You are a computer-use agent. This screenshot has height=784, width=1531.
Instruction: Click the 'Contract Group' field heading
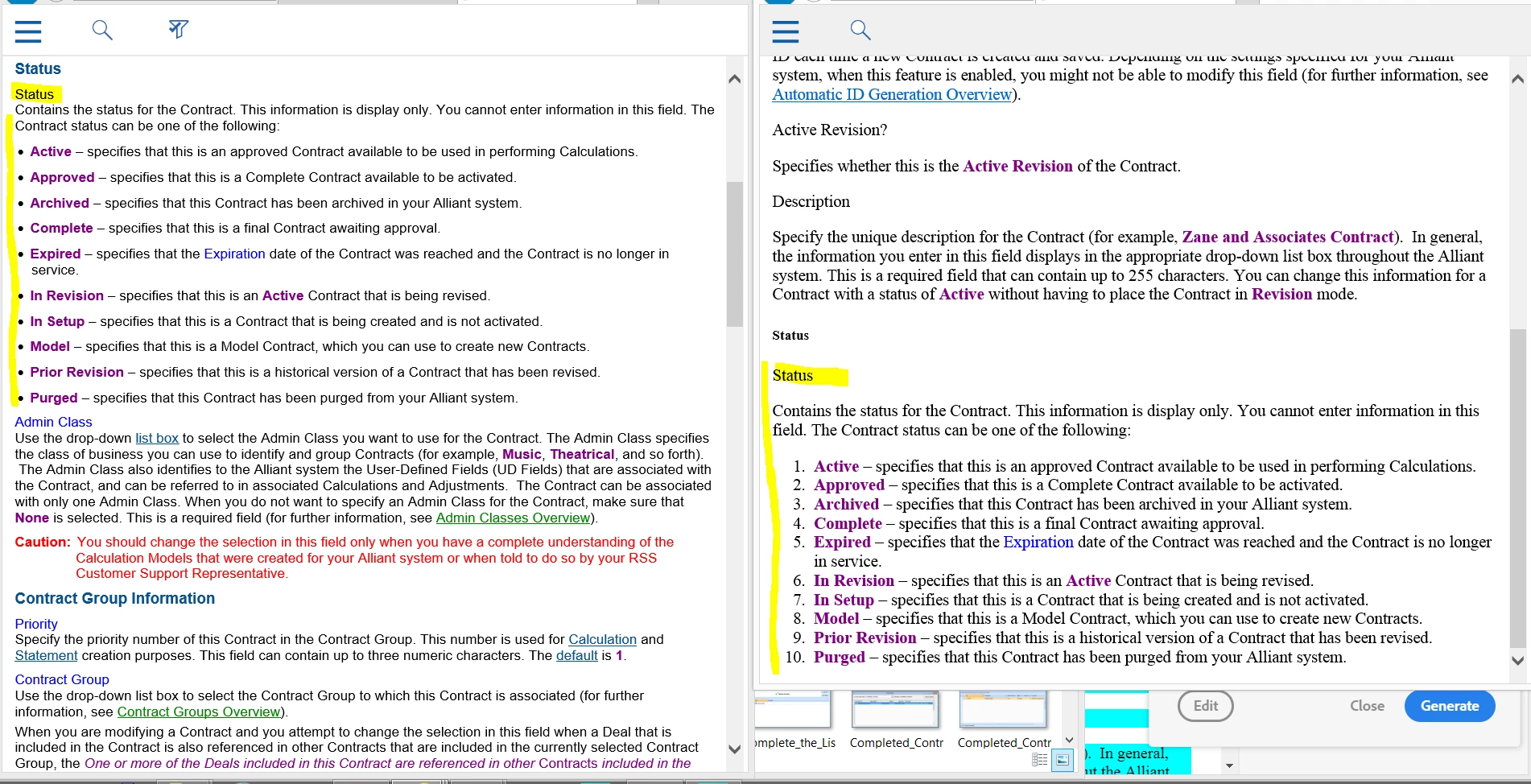[62, 679]
